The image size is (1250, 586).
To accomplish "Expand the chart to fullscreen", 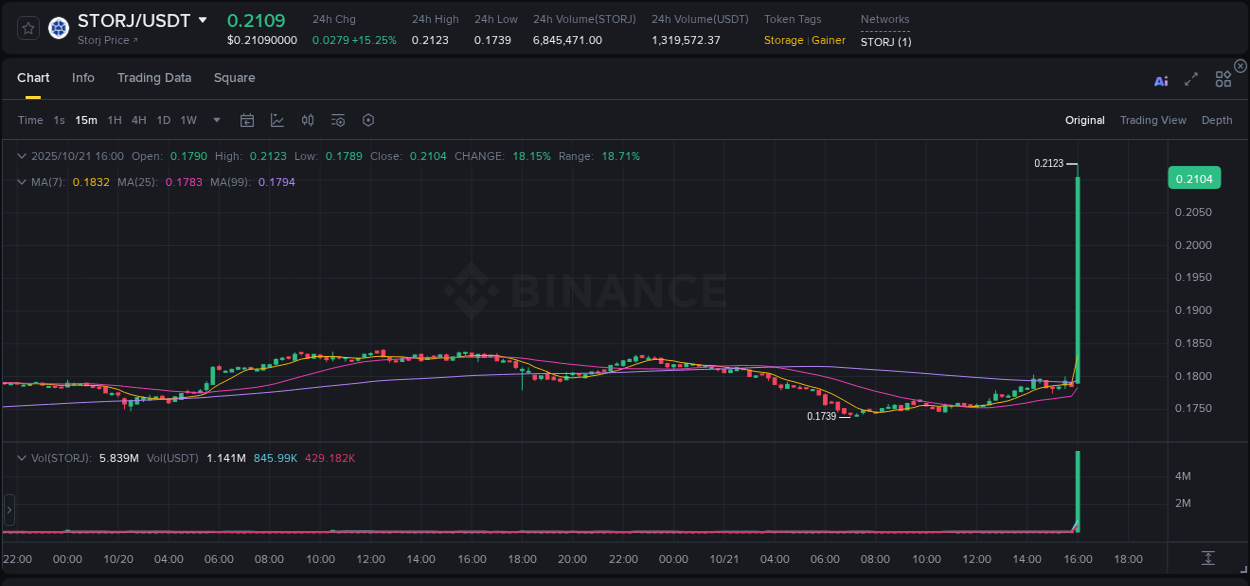I will 1191,80.
